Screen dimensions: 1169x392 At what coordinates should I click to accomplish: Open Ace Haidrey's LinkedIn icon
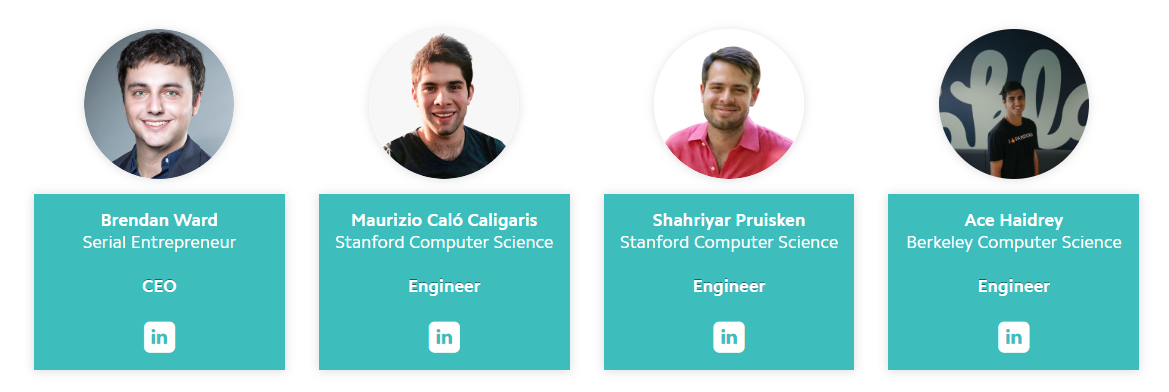point(1014,337)
